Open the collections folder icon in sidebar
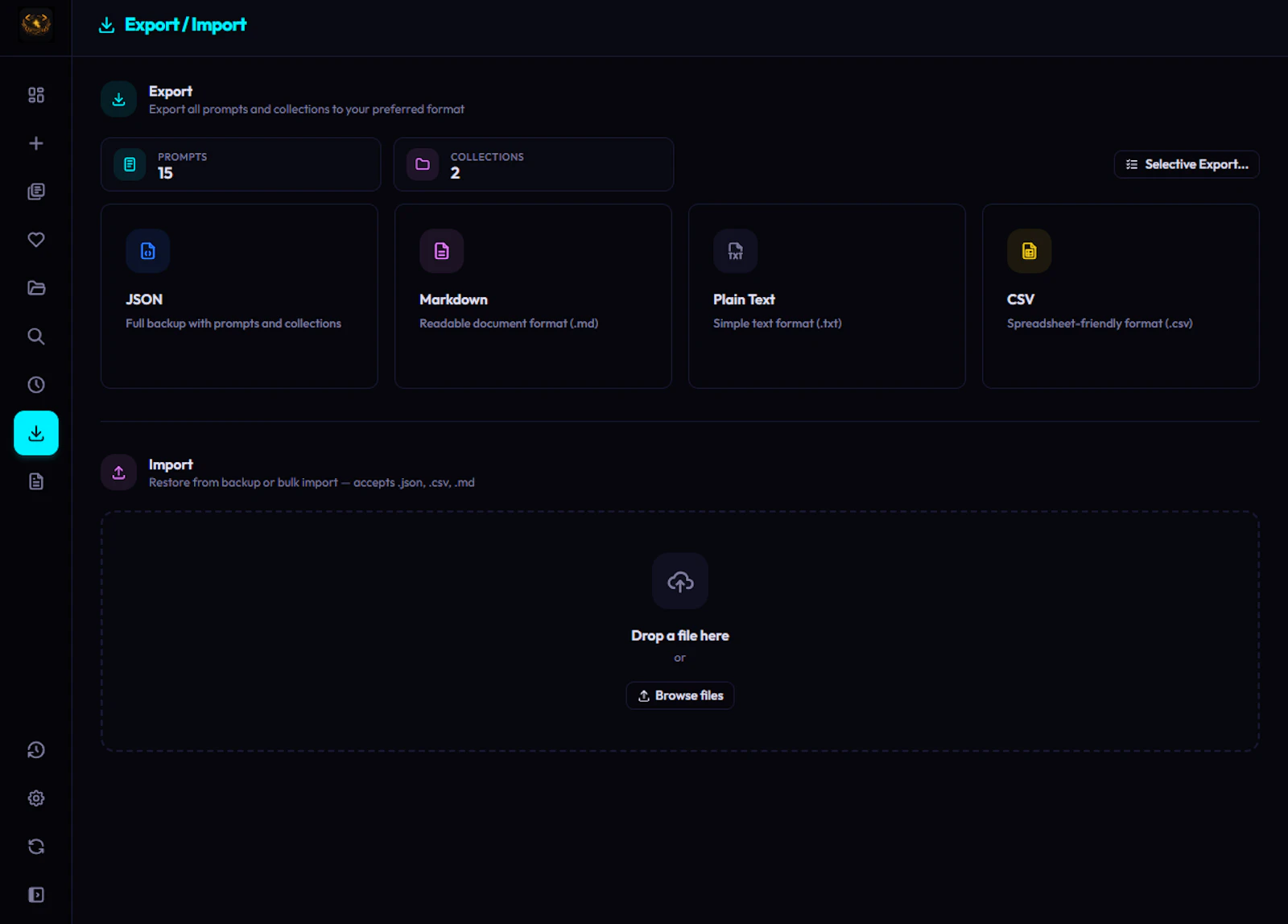Image resolution: width=1288 pixels, height=924 pixels. [35, 288]
